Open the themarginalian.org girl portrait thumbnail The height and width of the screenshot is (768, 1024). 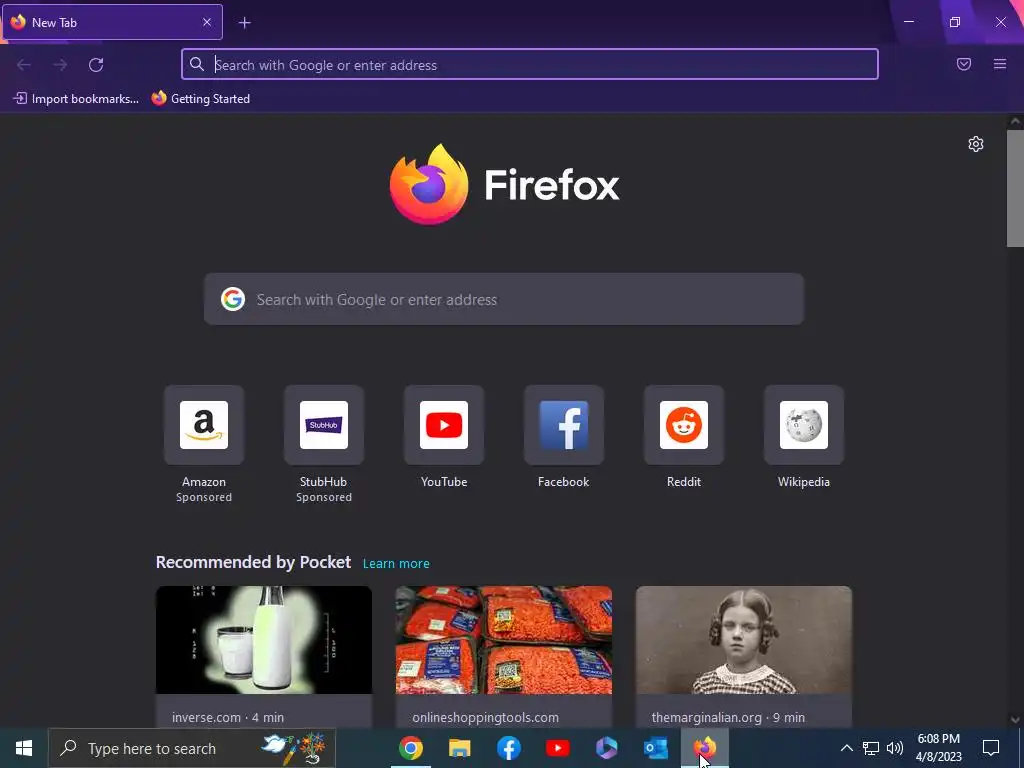pos(744,640)
